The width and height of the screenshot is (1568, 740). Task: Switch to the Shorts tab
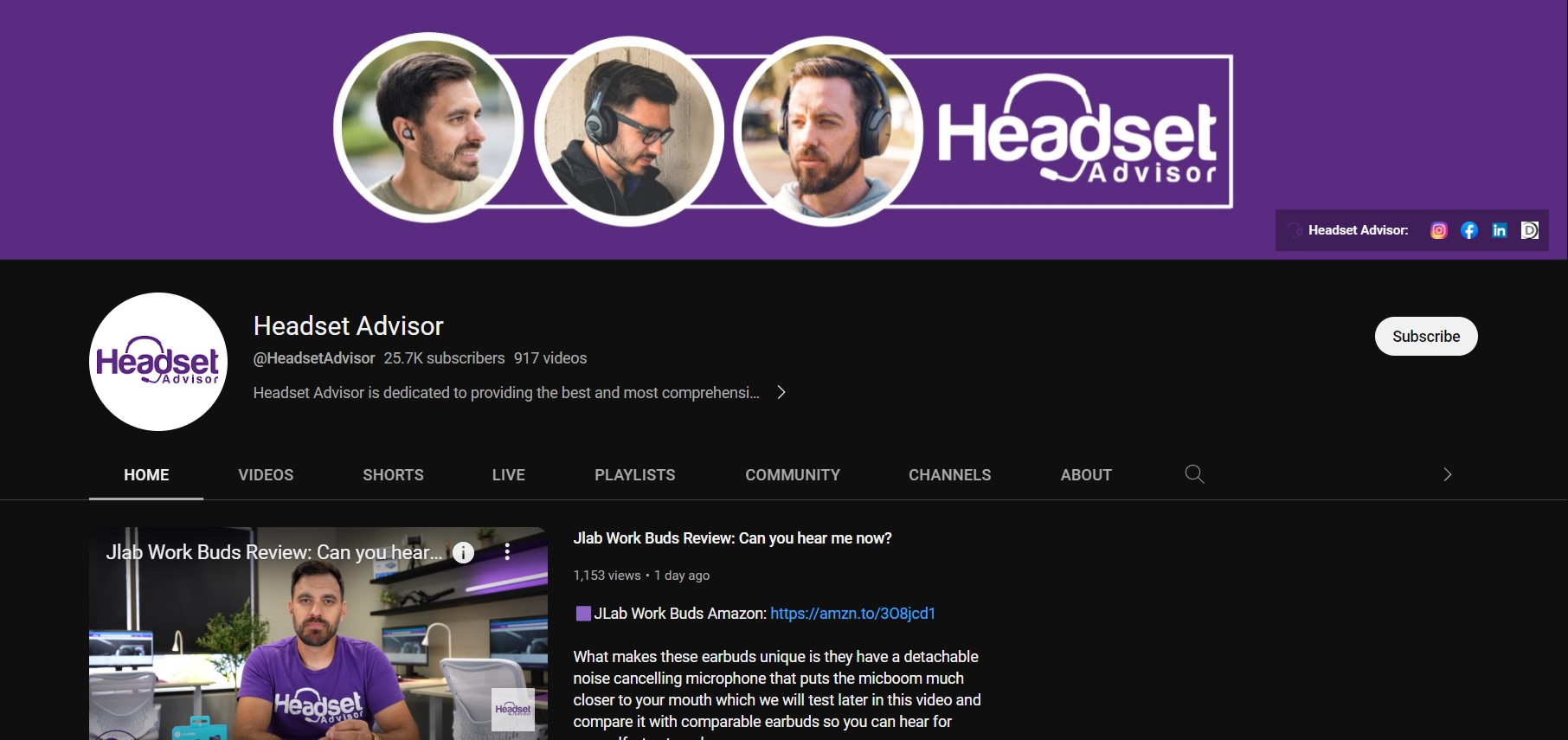(x=393, y=475)
